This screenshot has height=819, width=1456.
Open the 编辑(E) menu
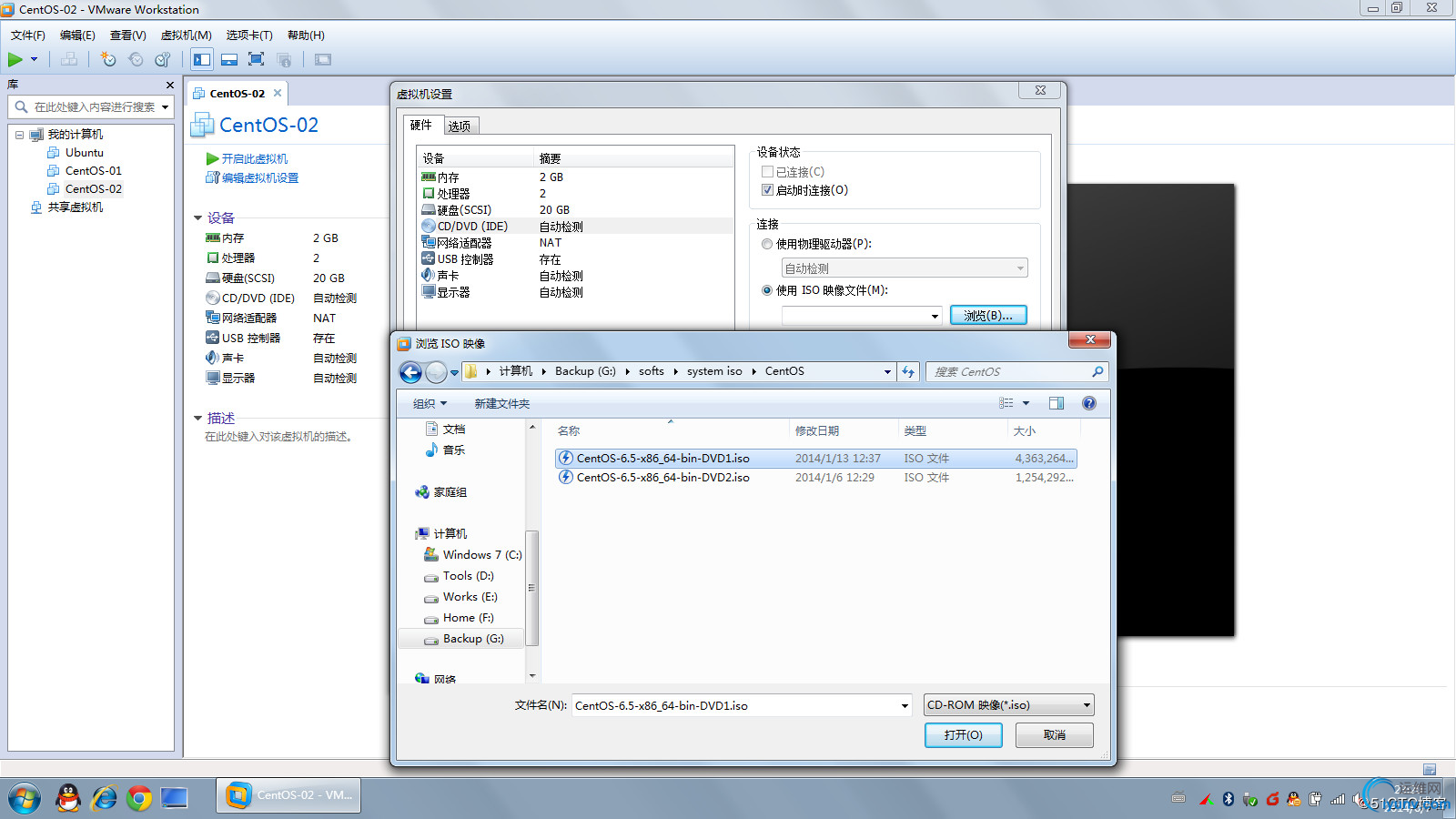pos(77,35)
